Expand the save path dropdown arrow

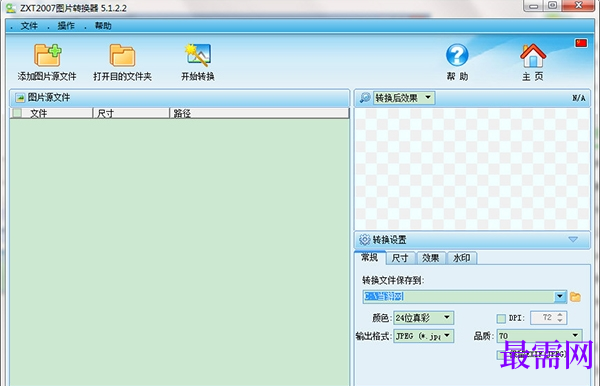(560, 297)
